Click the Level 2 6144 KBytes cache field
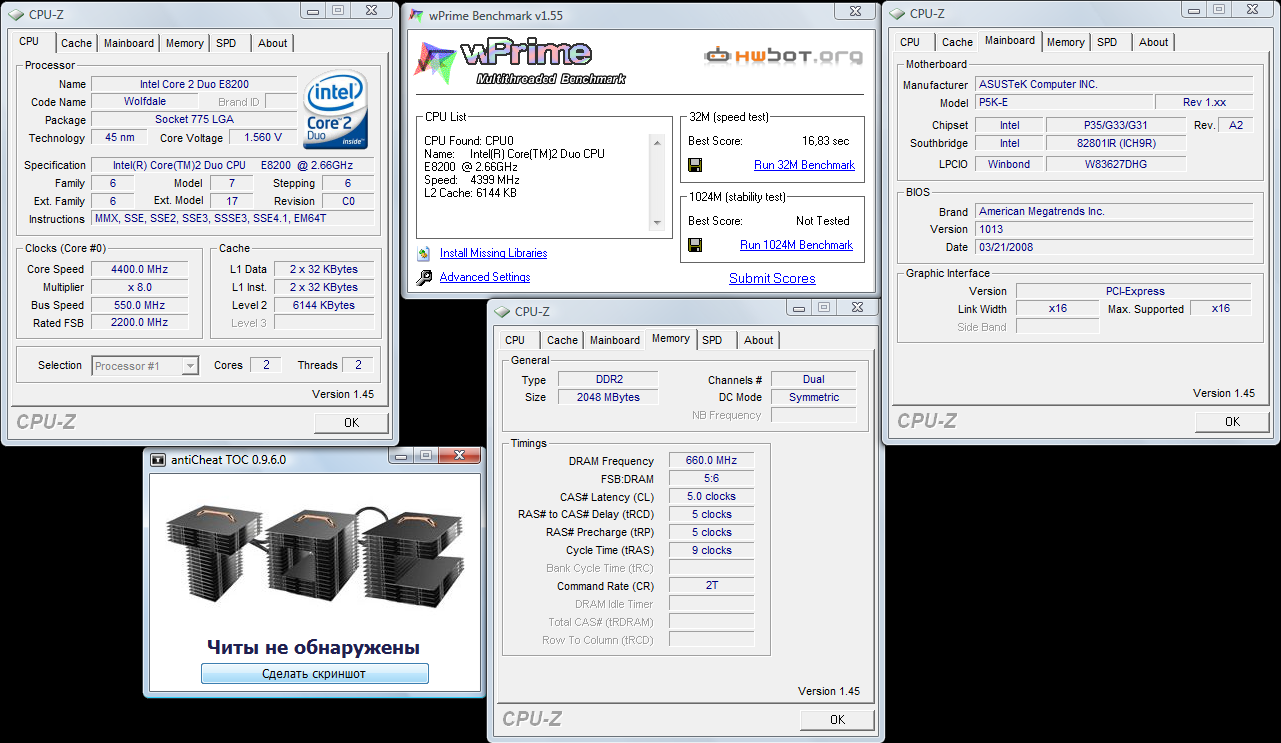The height and width of the screenshot is (743, 1281). (324, 306)
